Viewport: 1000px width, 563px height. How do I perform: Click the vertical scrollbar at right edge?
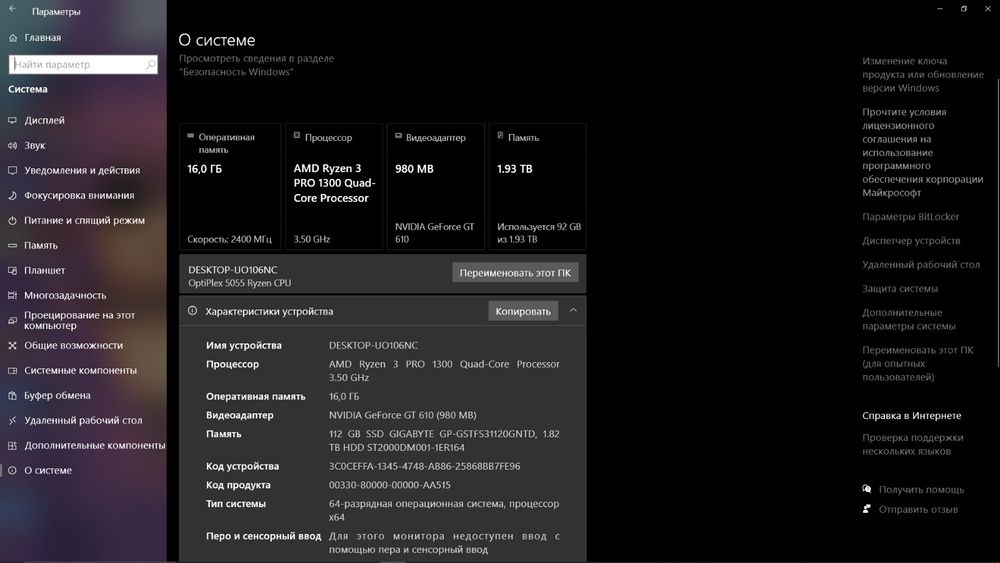pos(997,223)
